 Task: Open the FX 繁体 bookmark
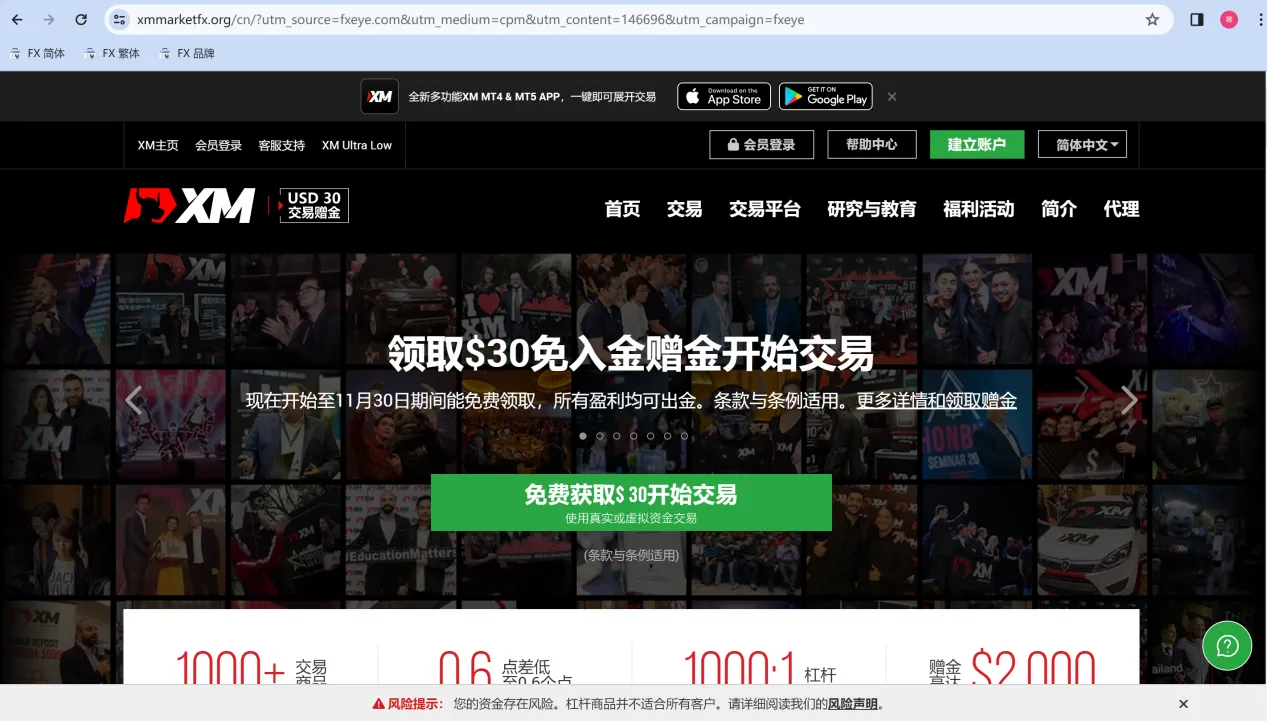coord(112,53)
